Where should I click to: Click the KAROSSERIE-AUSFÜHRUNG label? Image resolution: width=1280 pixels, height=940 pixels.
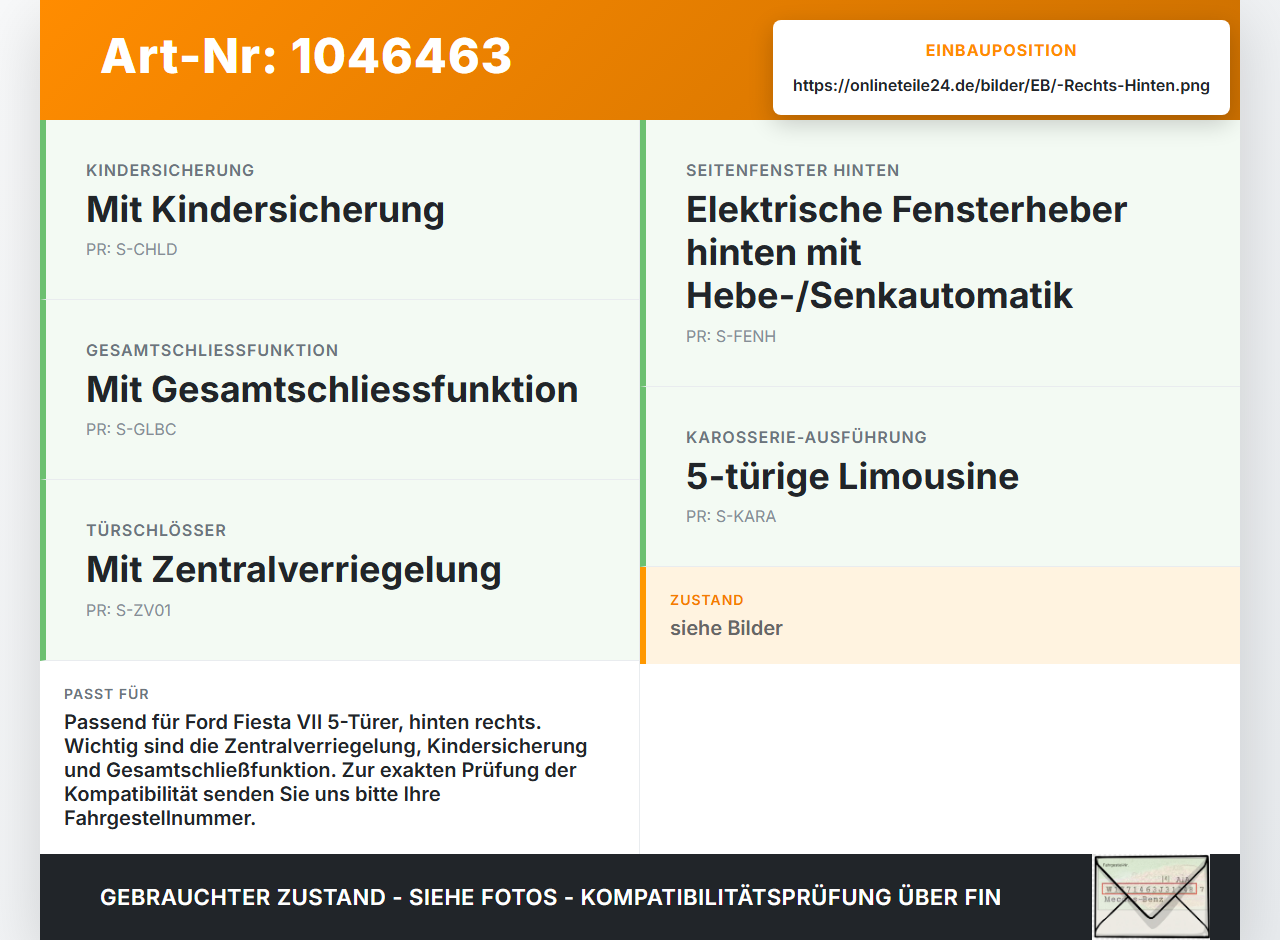[806, 437]
